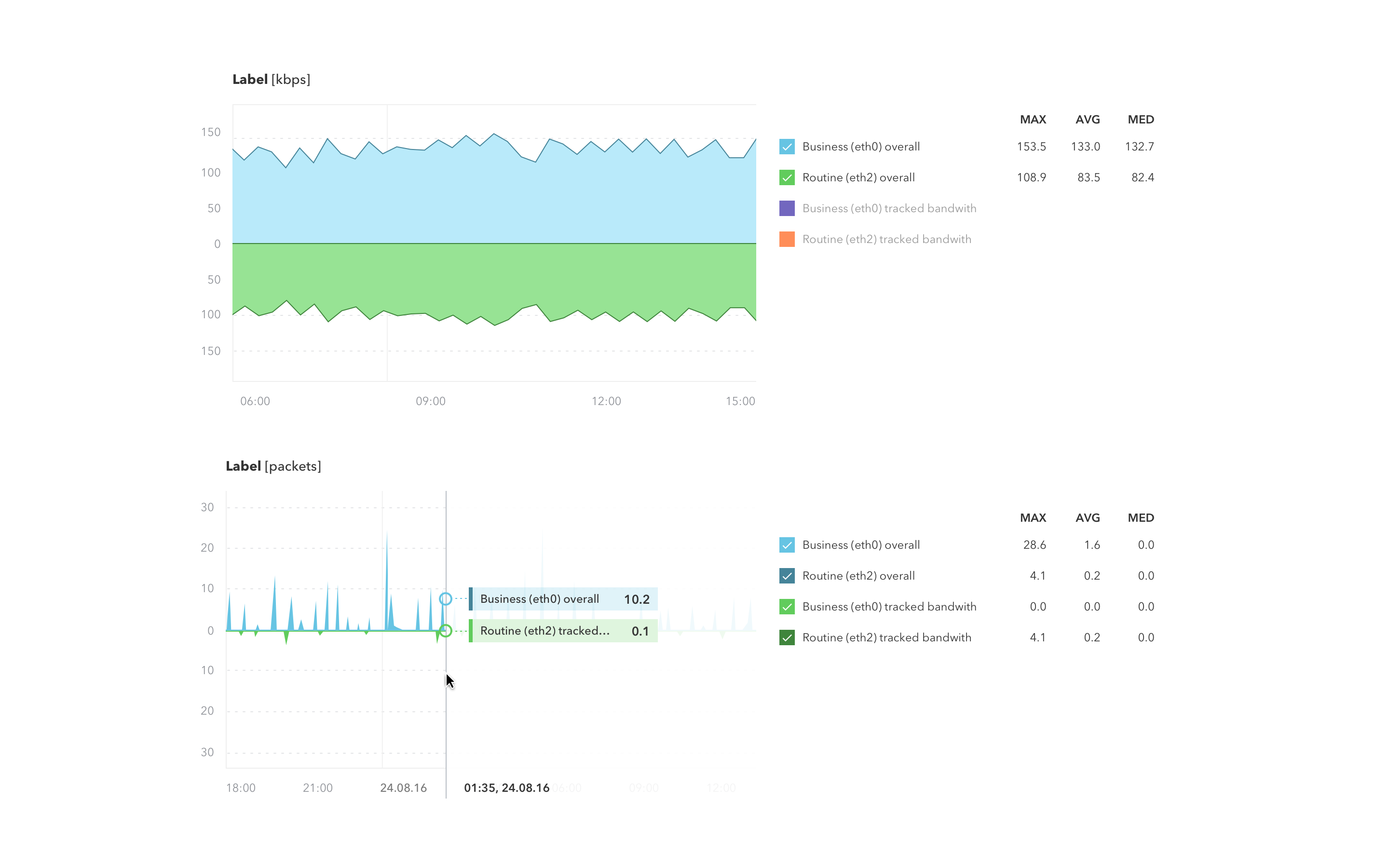
Task: Click the 28.6 max value
Action: point(1035,545)
